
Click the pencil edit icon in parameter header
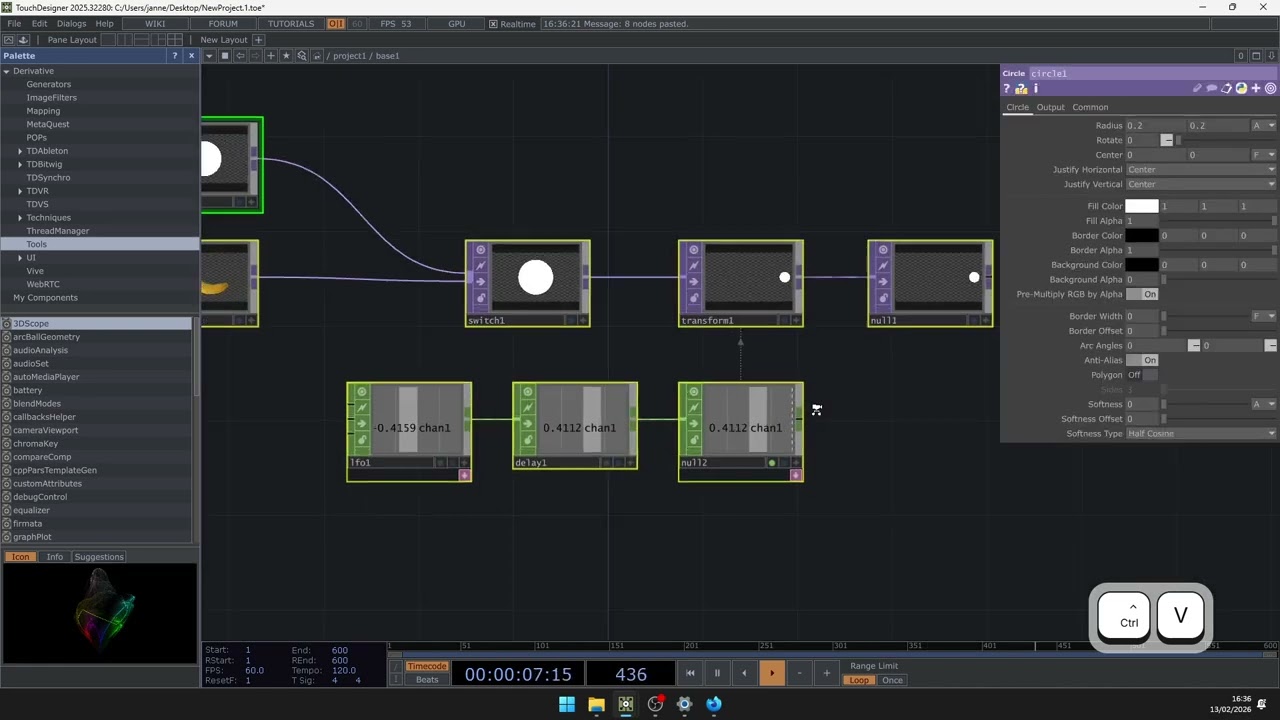click(1197, 88)
